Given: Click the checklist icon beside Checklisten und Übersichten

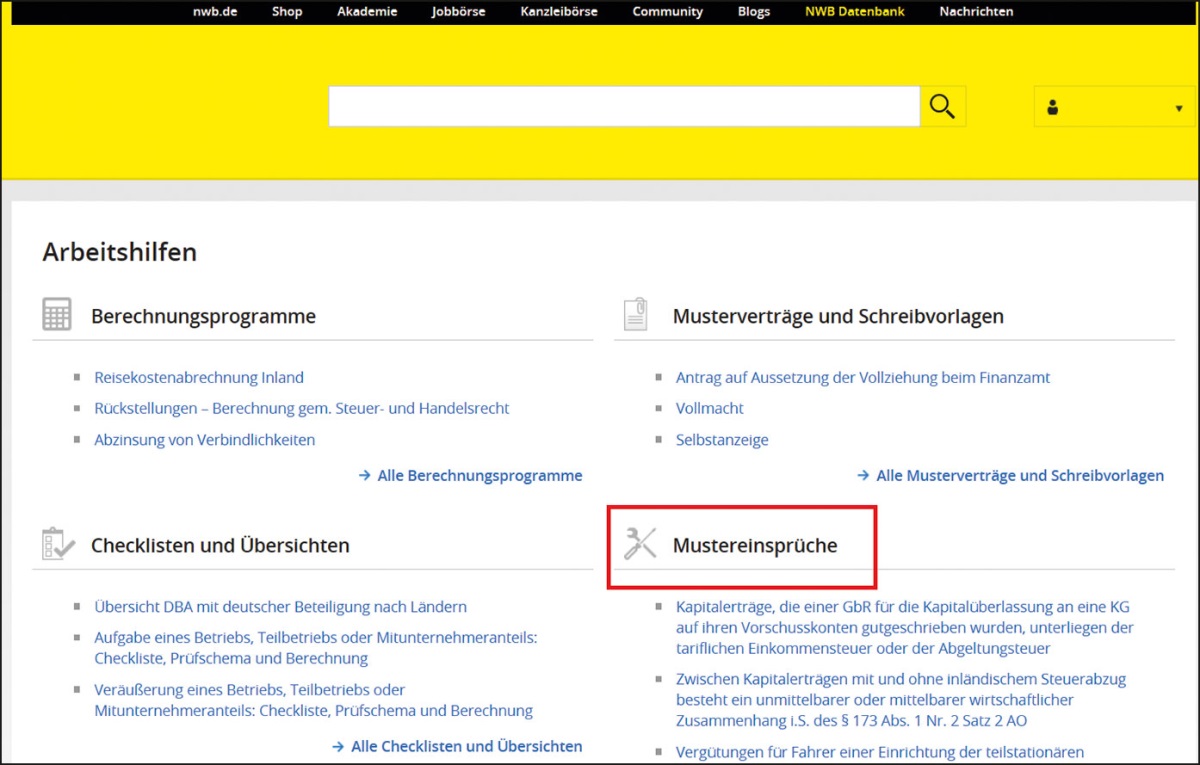Looking at the screenshot, I should click(x=57, y=544).
